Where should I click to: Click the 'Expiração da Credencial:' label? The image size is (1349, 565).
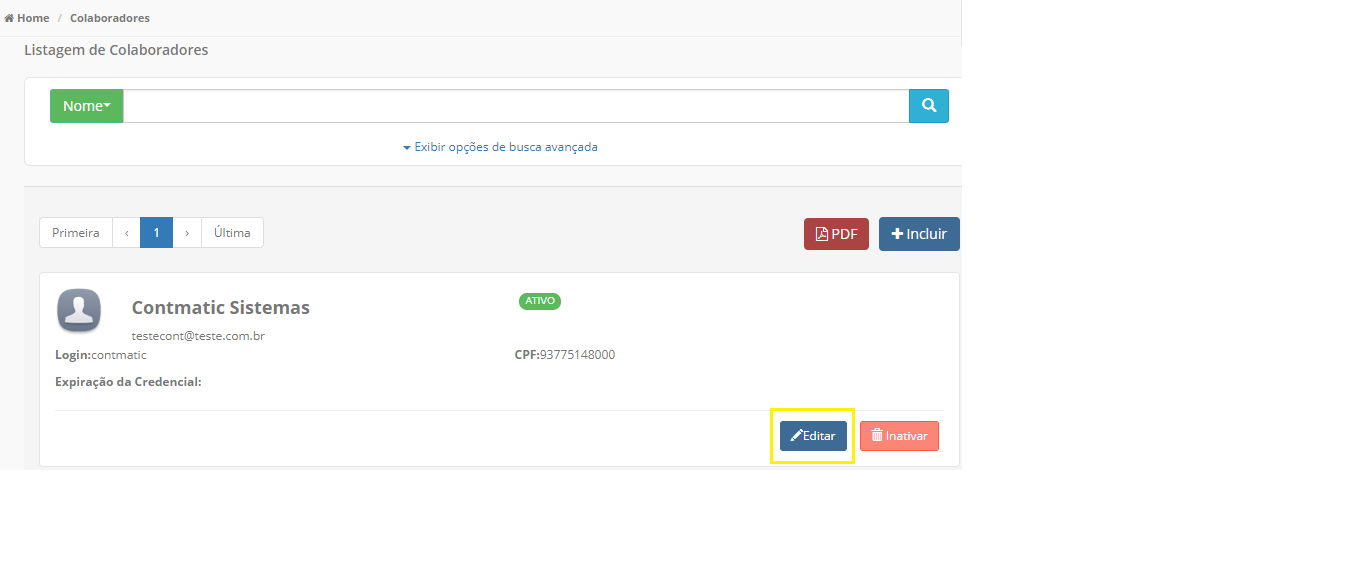(128, 382)
